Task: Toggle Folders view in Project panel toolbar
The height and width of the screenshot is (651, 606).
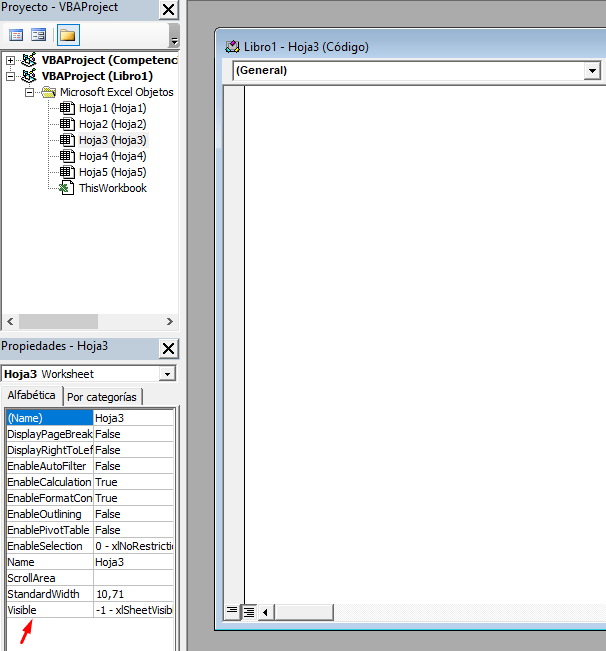Action: tap(67, 35)
